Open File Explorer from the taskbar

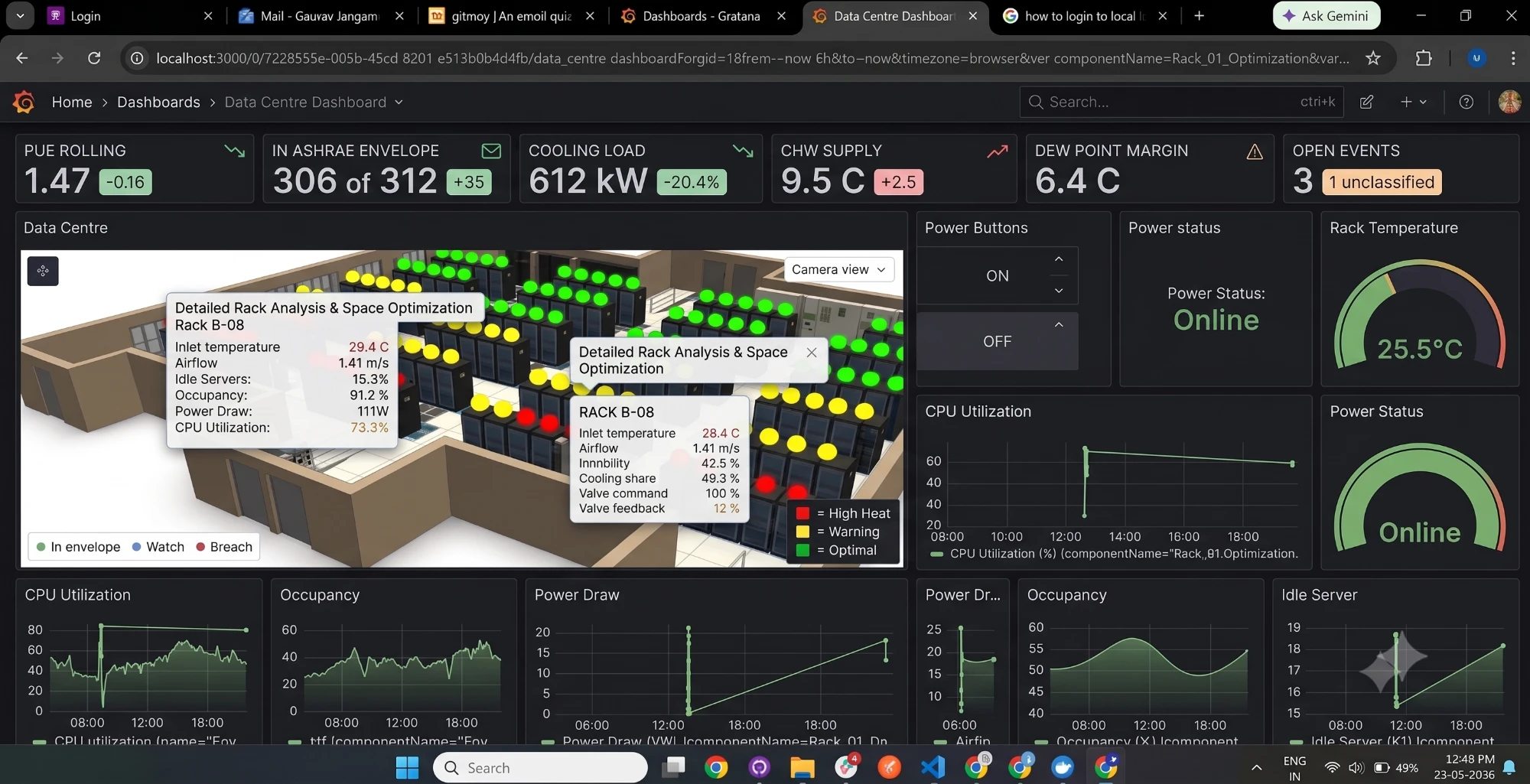pos(802,767)
